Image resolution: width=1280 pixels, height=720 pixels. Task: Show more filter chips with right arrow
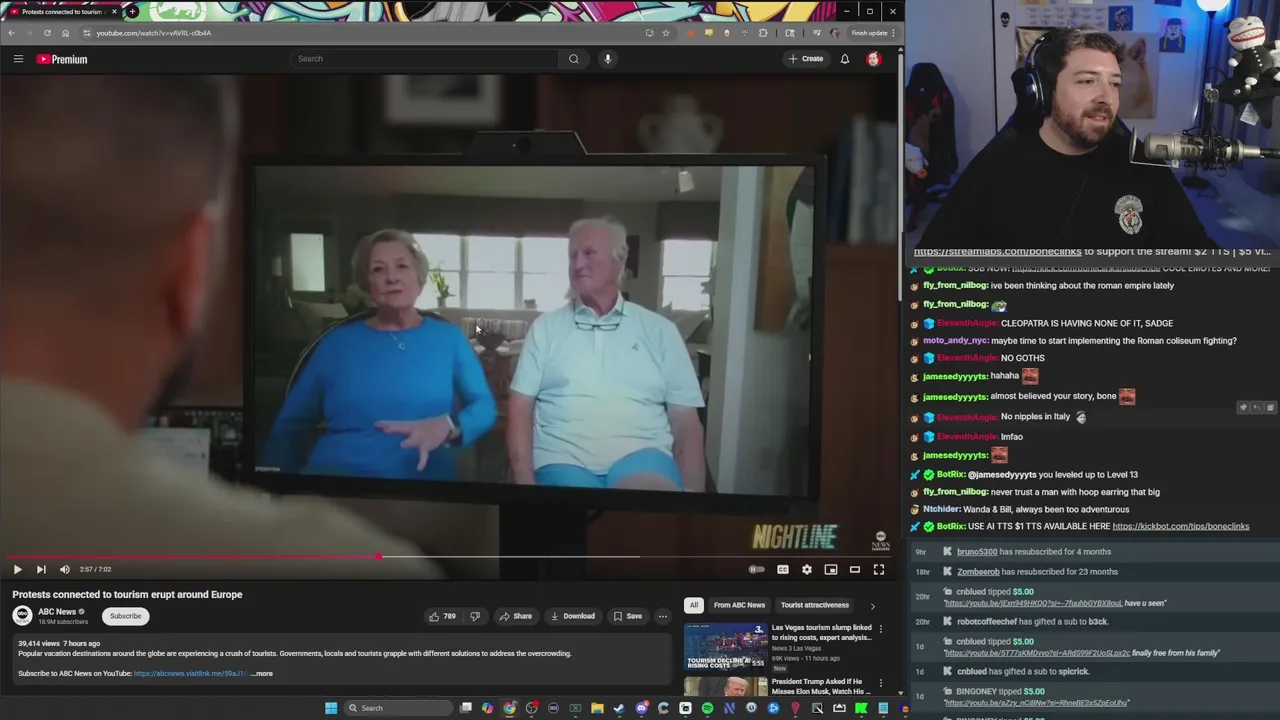click(x=872, y=605)
